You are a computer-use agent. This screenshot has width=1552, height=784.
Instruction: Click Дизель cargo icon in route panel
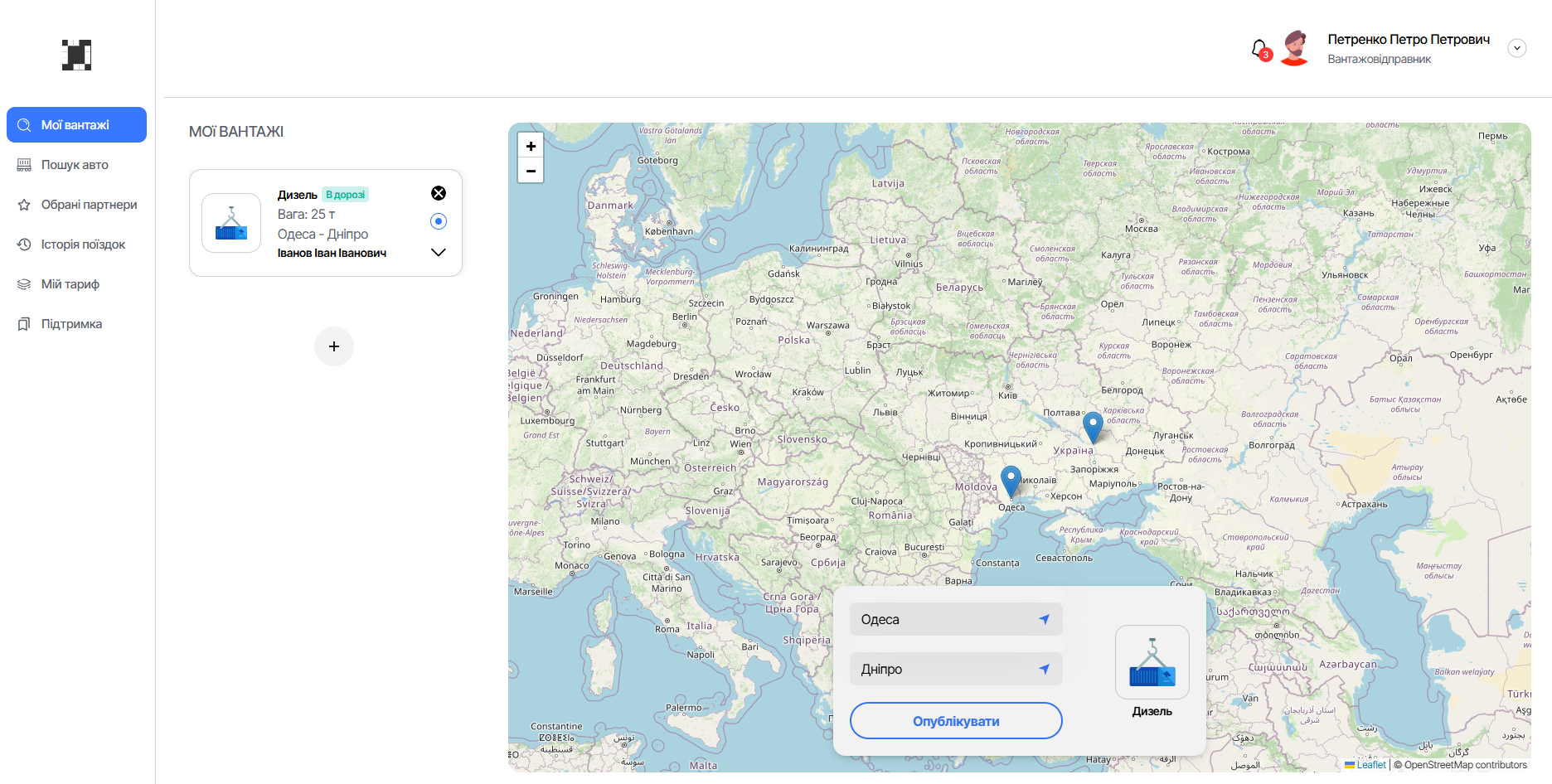pos(1152,662)
